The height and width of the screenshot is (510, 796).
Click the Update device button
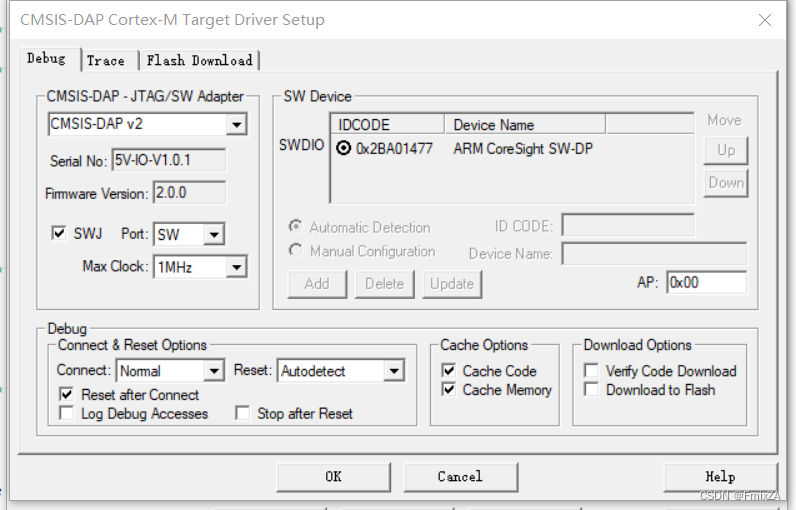pyautogui.click(x=452, y=284)
